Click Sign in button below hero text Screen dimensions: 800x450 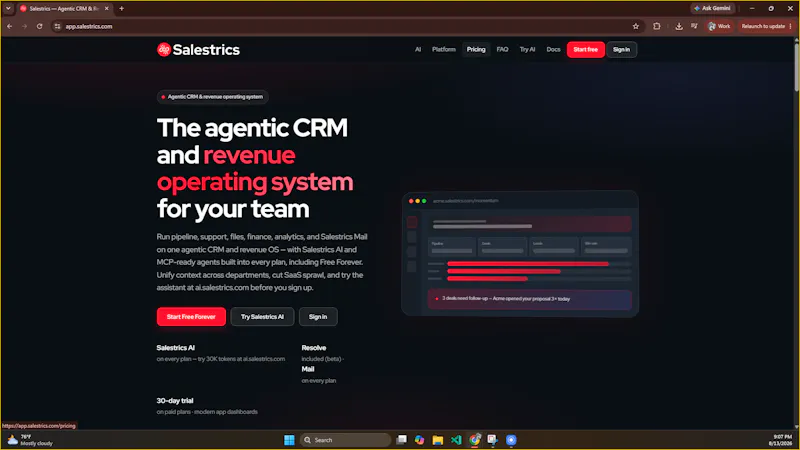coord(318,317)
